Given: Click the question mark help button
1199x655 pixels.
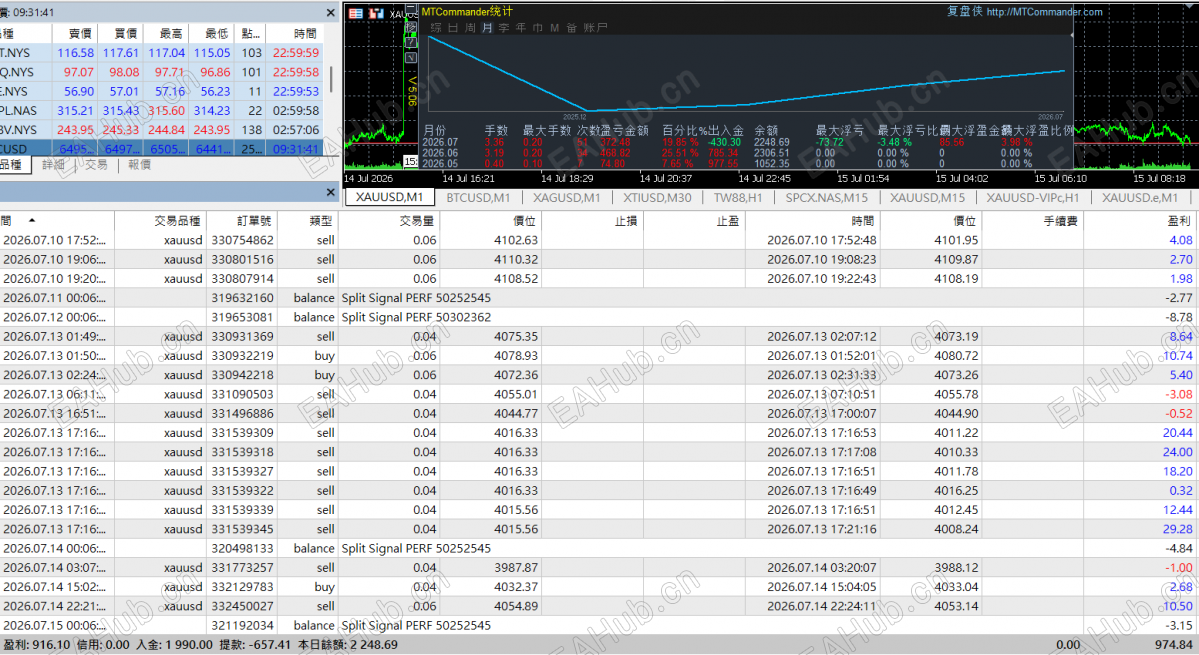Looking at the screenshot, I should pos(411,43).
